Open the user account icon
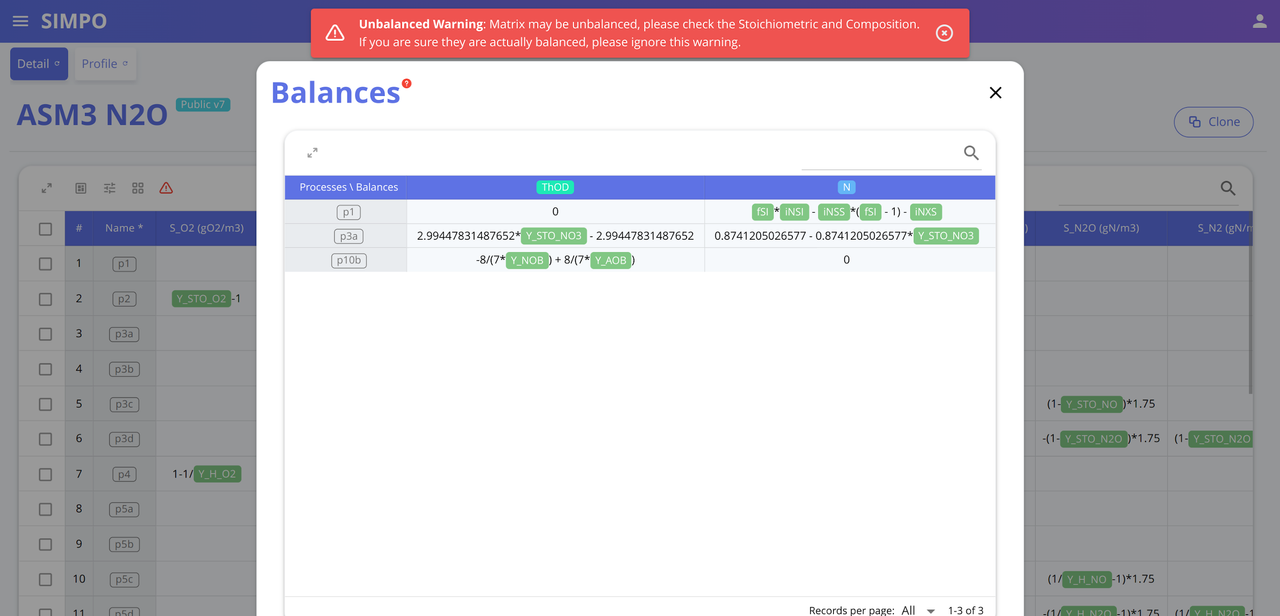The image size is (1280, 616). [x=1260, y=21]
